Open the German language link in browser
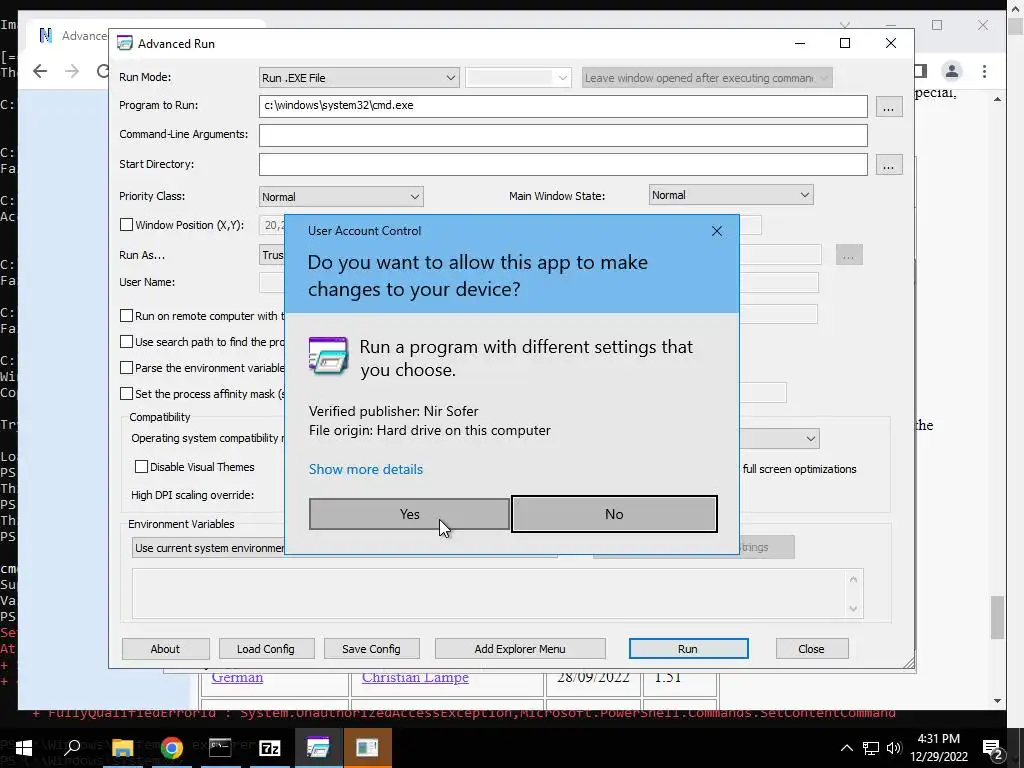1024x768 pixels. [x=237, y=677]
